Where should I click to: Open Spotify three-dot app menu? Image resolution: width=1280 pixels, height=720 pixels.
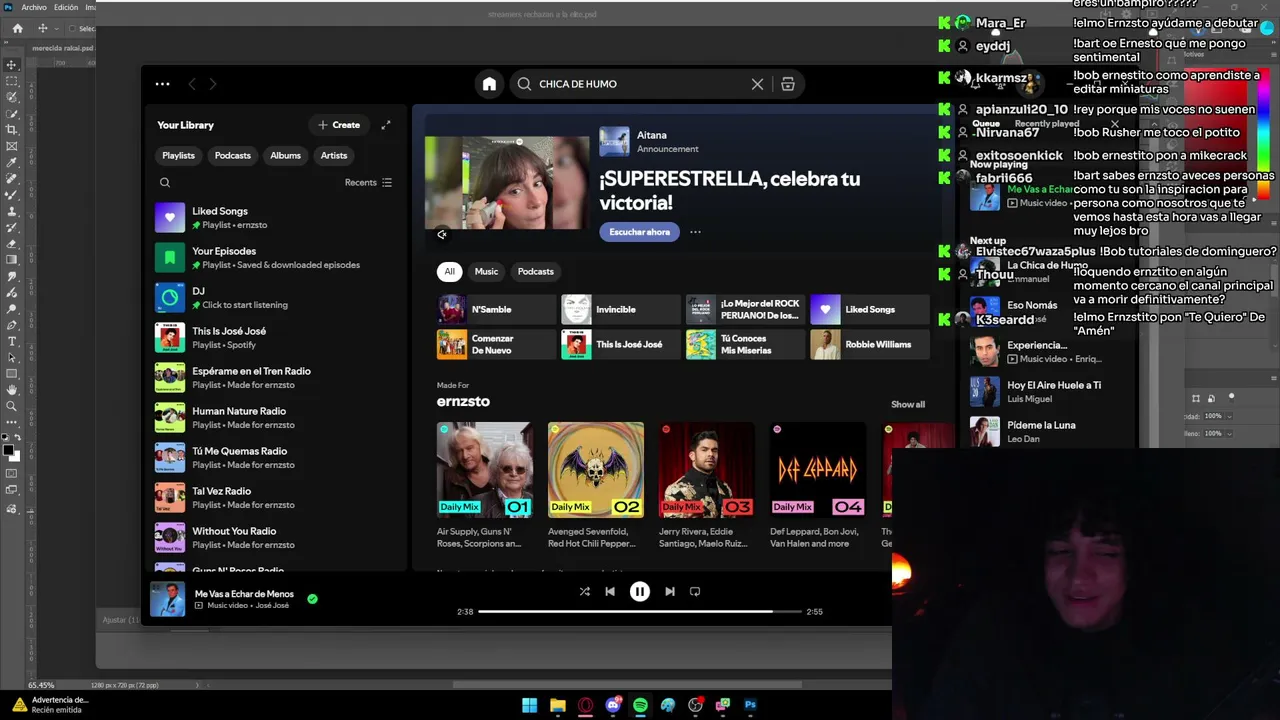coord(162,84)
